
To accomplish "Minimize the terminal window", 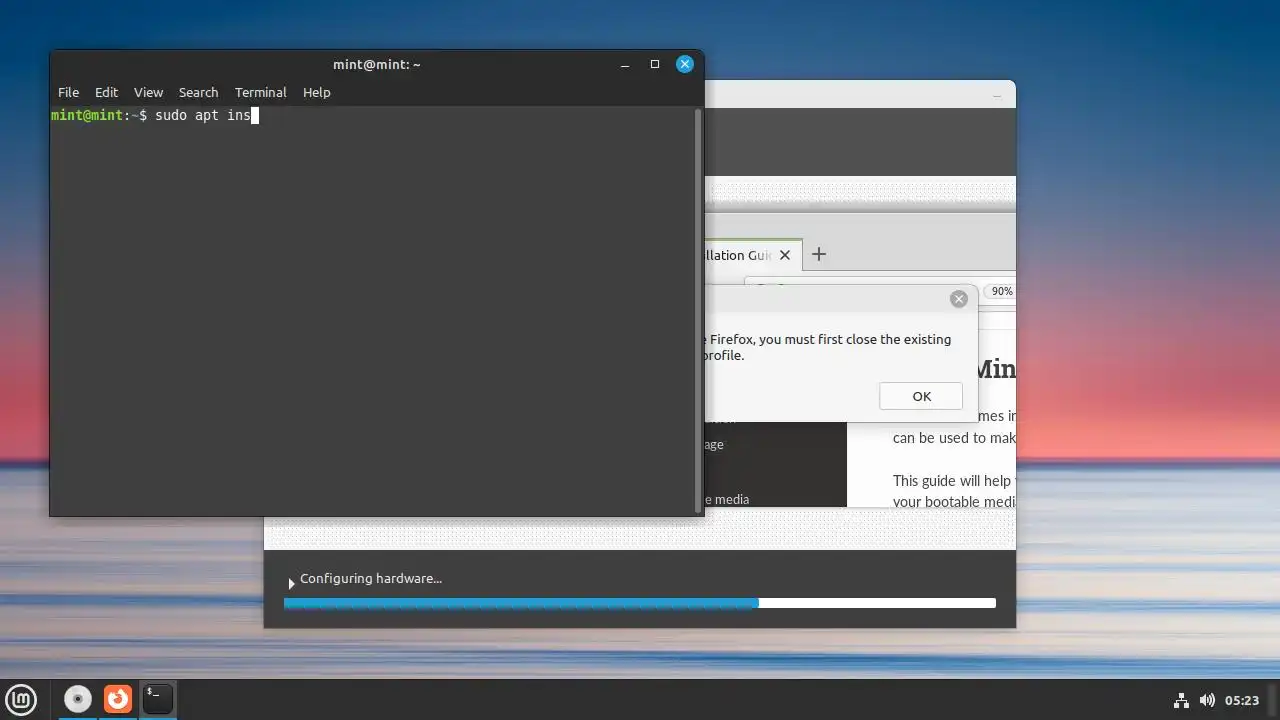I will point(625,64).
